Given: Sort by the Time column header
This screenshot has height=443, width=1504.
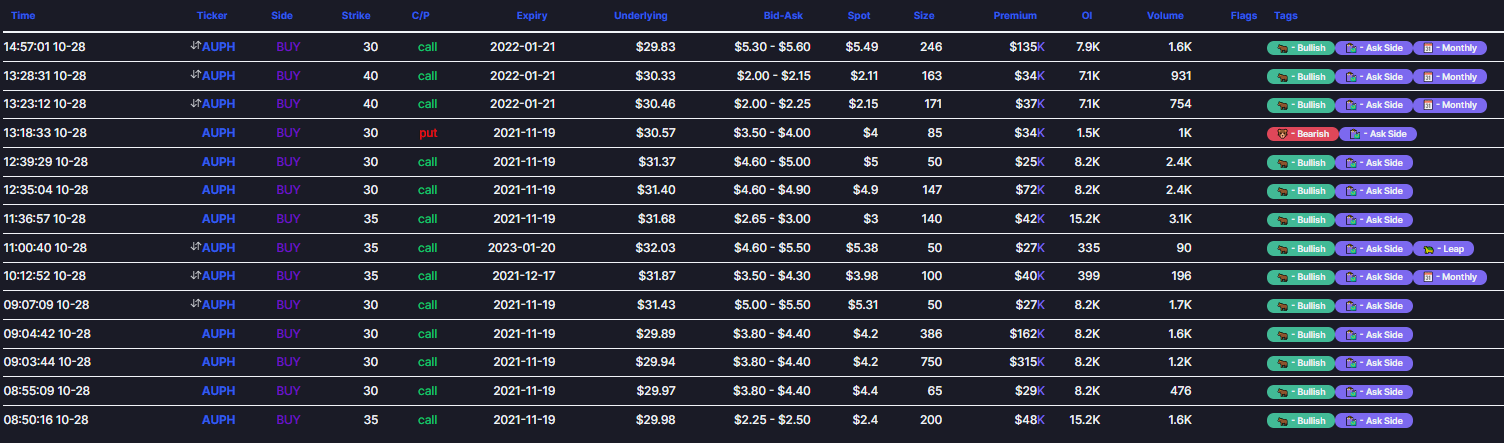Looking at the screenshot, I should (x=23, y=16).
